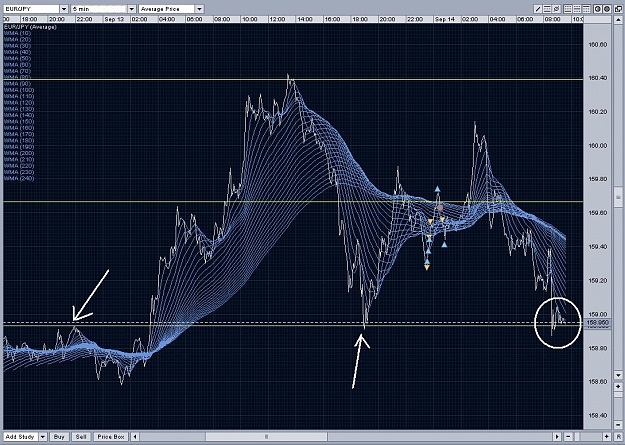Select the WMA (100) legend entry
This screenshot has width=625, height=445.
click(x=19, y=90)
